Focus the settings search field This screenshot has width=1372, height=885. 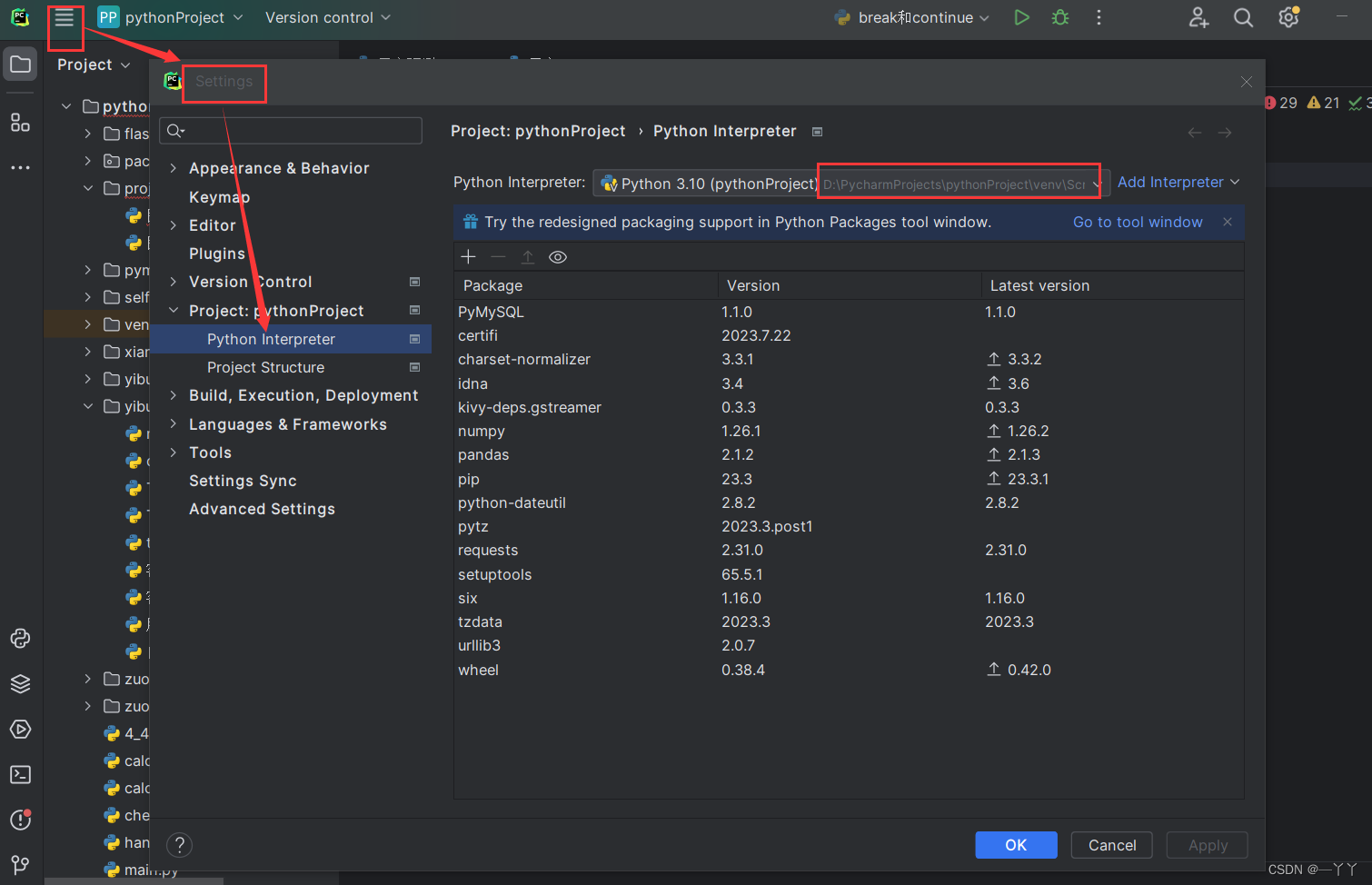click(x=291, y=131)
